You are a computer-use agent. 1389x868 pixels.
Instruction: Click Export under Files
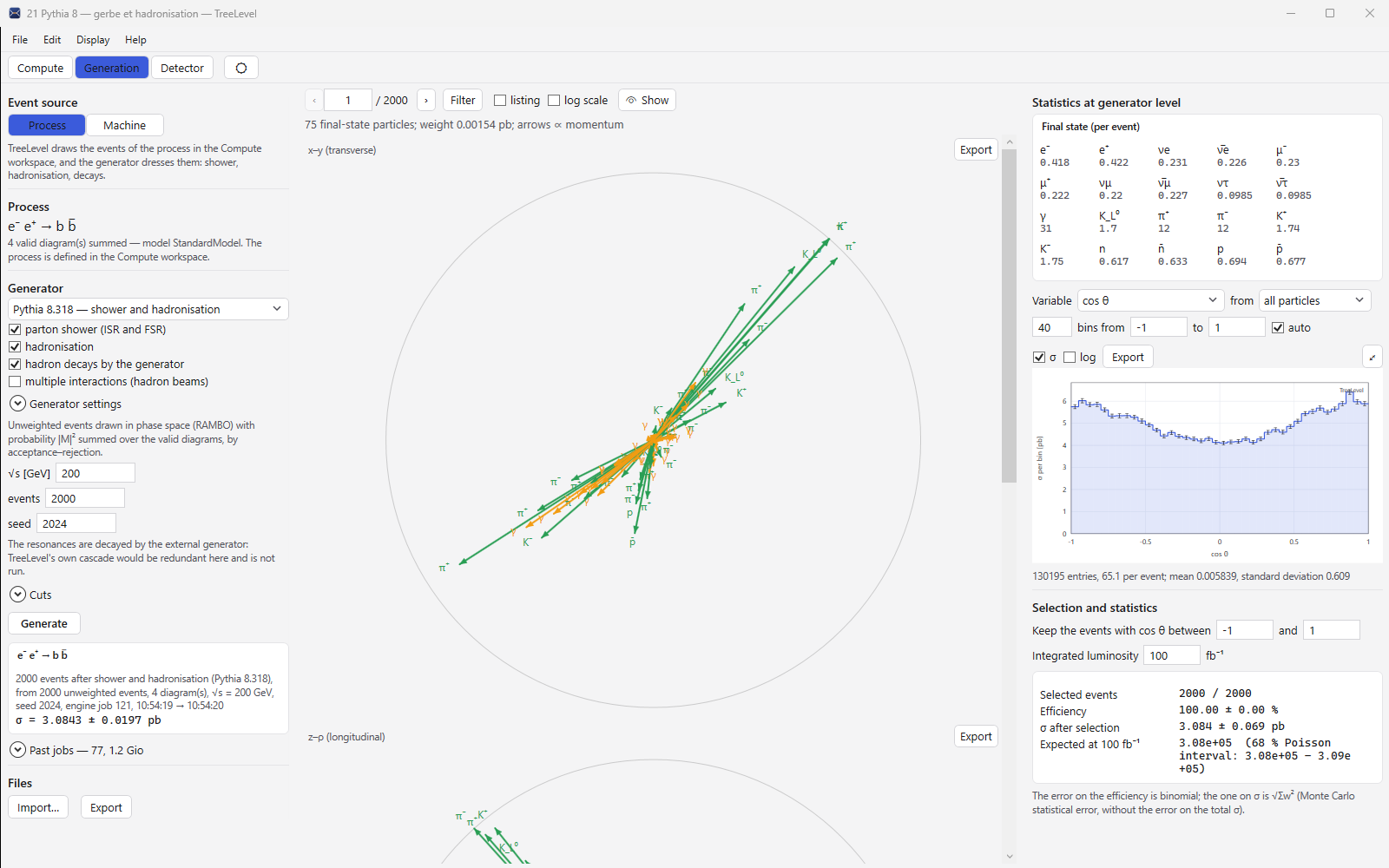point(106,807)
